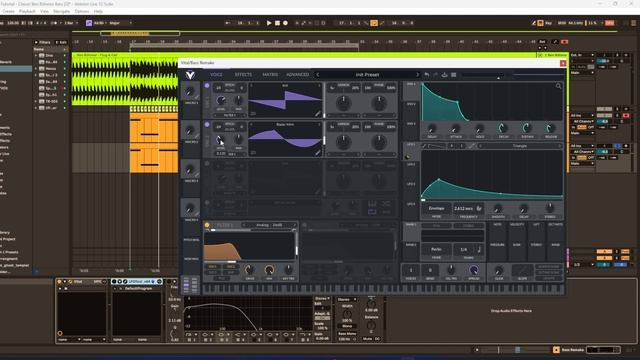Screen dimensions: 640x360
Task: Toggle the sampler power button
Action: pyautogui.click(x=207, y=202)
